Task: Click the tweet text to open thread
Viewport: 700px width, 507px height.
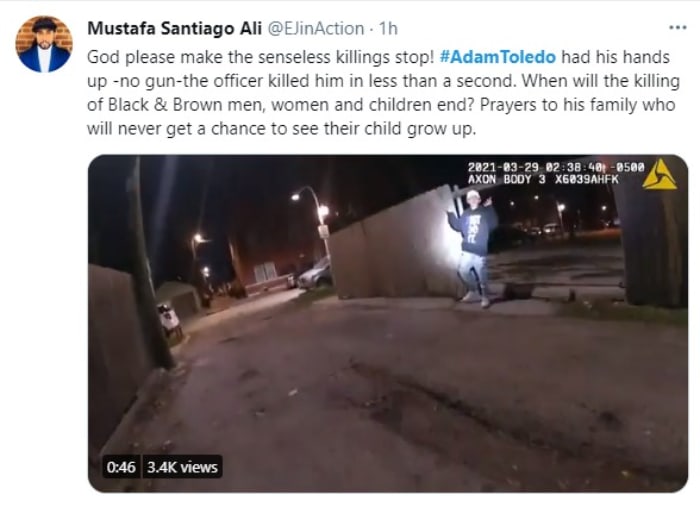Action: tap(383, 93)
